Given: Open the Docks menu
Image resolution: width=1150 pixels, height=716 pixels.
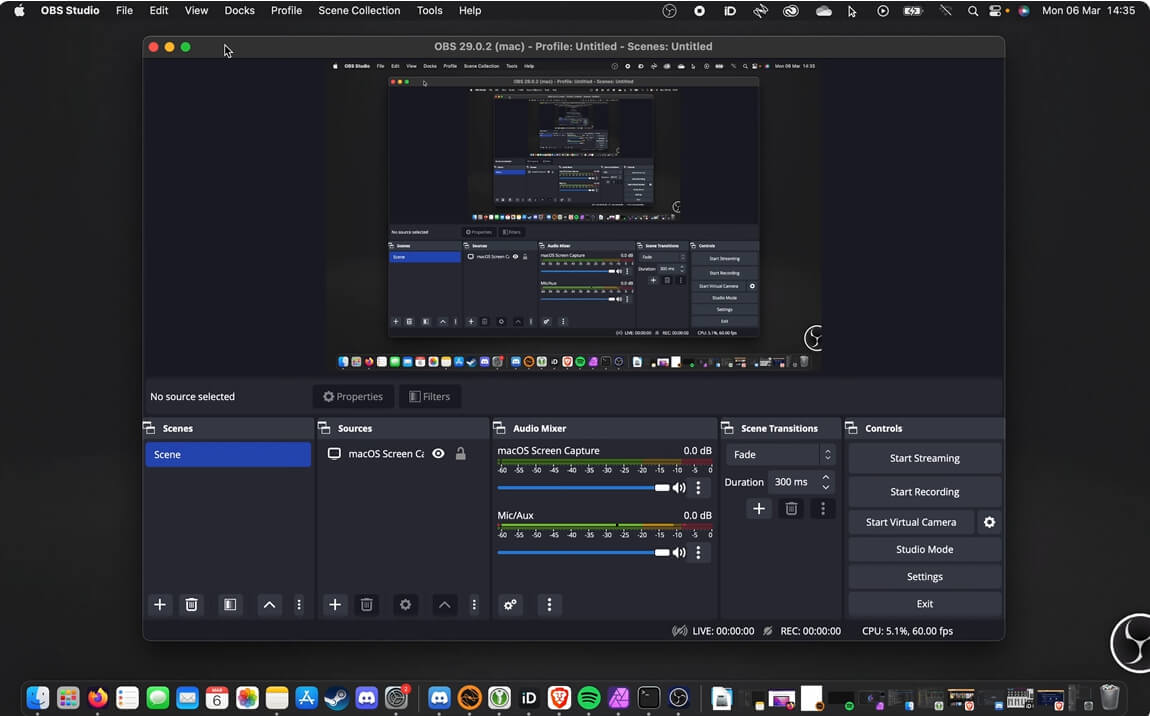Looking at the screenshot, I should pos(240,11).
